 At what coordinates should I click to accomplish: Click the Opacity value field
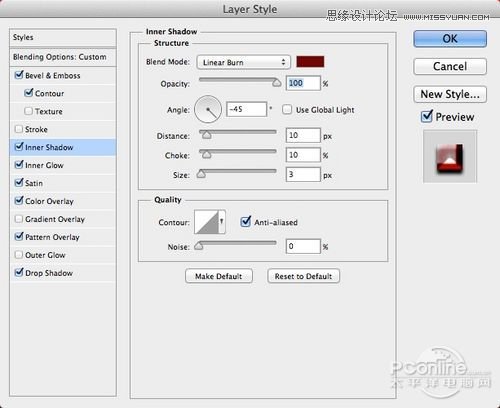click(303, 83)
